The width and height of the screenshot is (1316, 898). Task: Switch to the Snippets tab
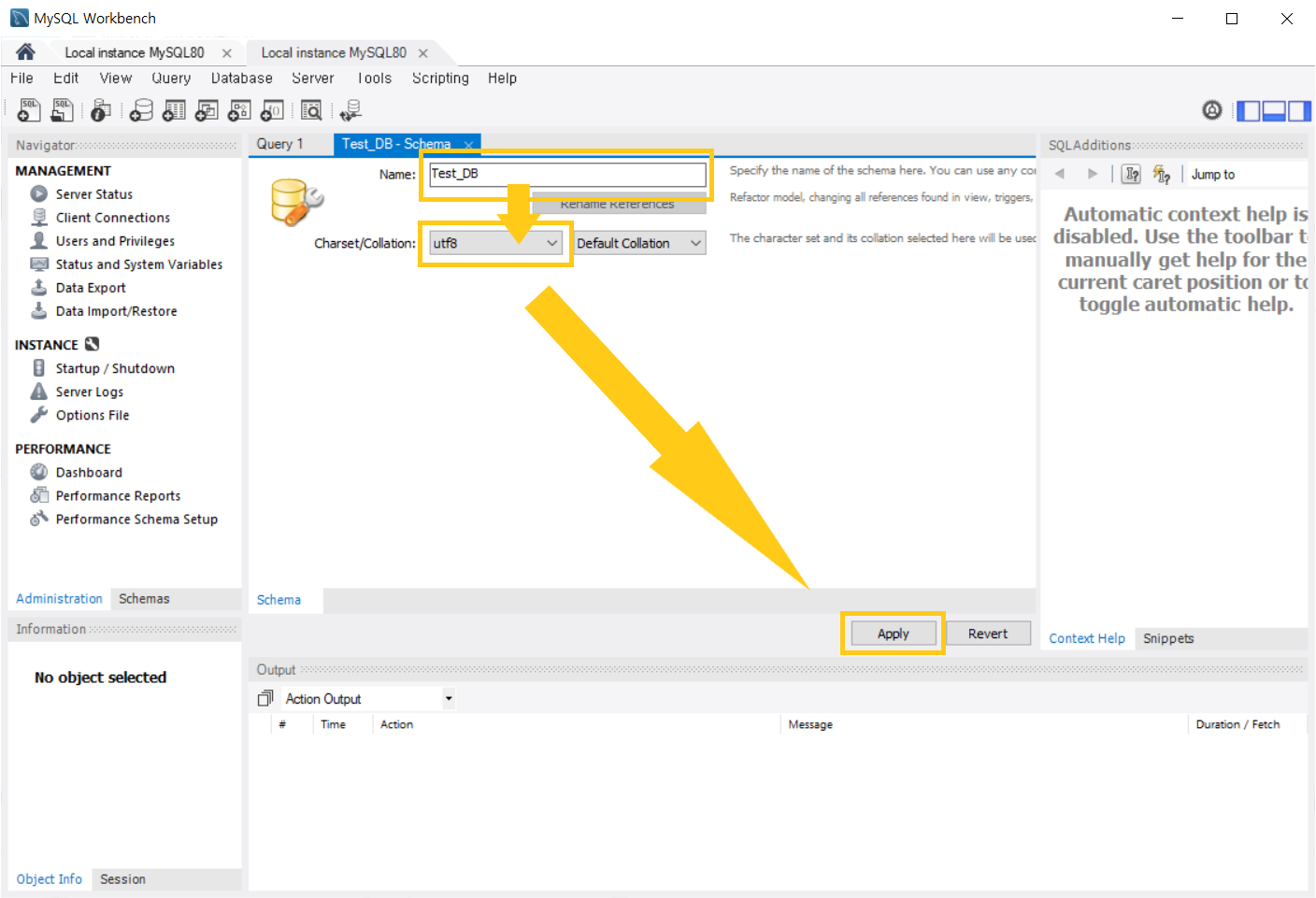pos(1168,638)
